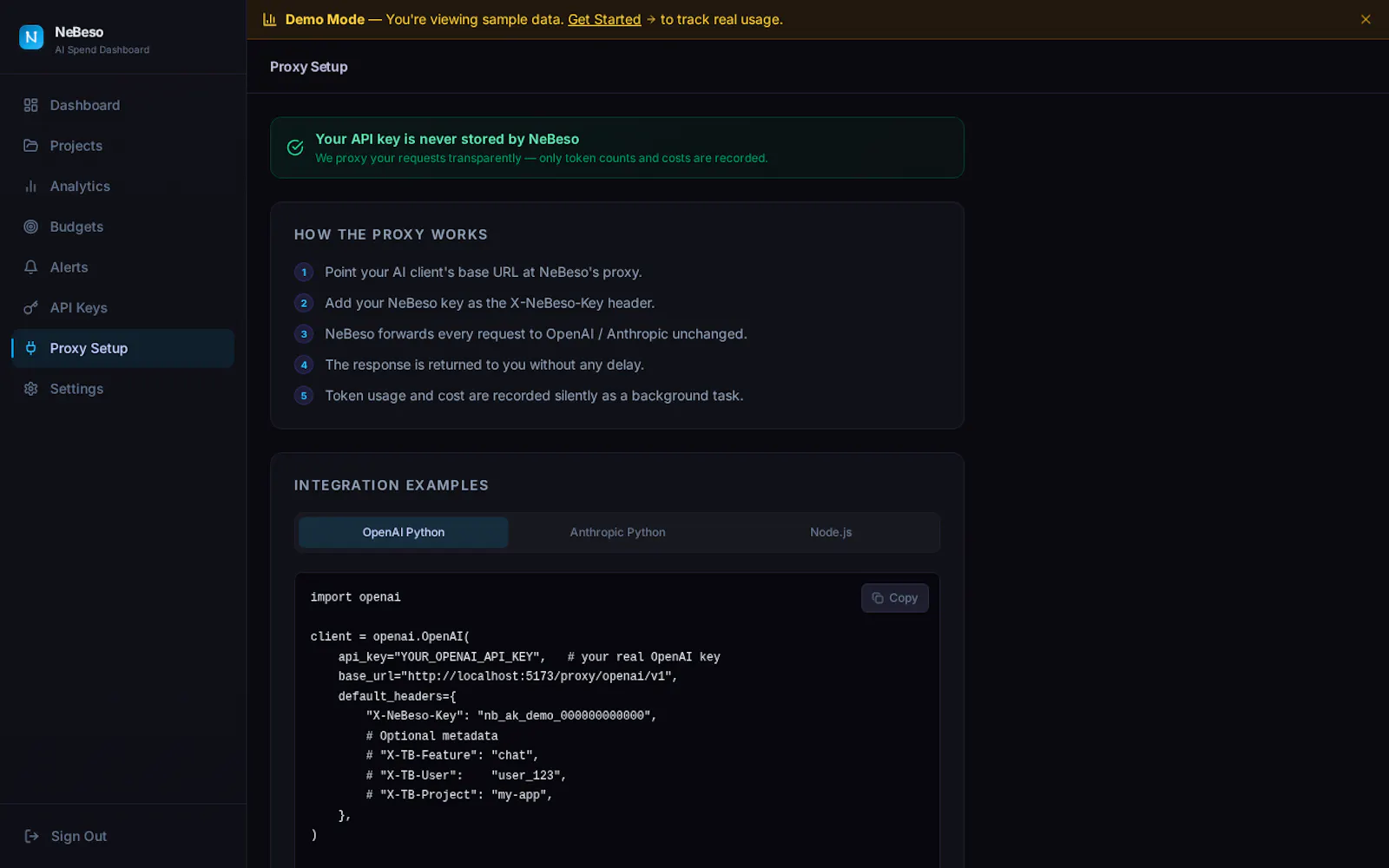Click step 1 number badge
This screenshot has width=1389, height=868.
(304, 273)
